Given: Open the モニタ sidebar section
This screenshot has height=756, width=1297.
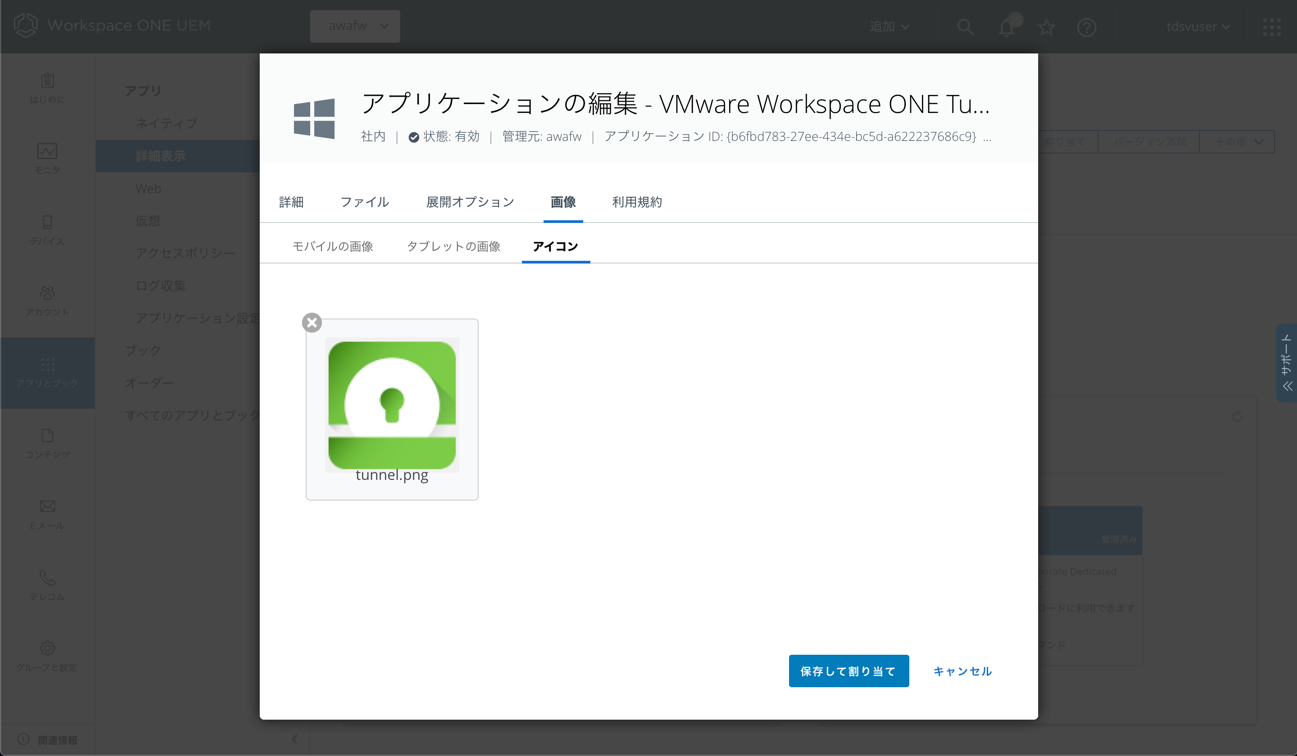Looking at the screenshot, I should click(x=47, y=159).
